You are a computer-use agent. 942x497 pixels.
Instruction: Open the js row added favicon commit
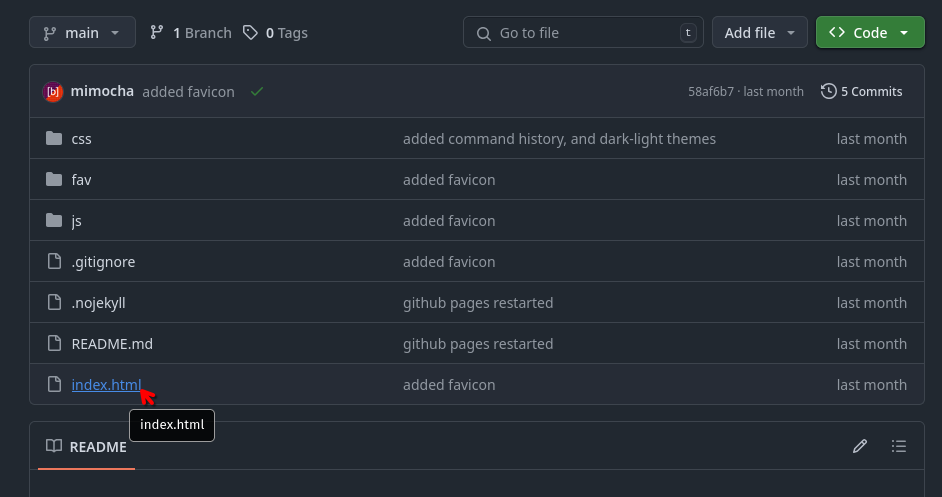(x=449, y=221)
